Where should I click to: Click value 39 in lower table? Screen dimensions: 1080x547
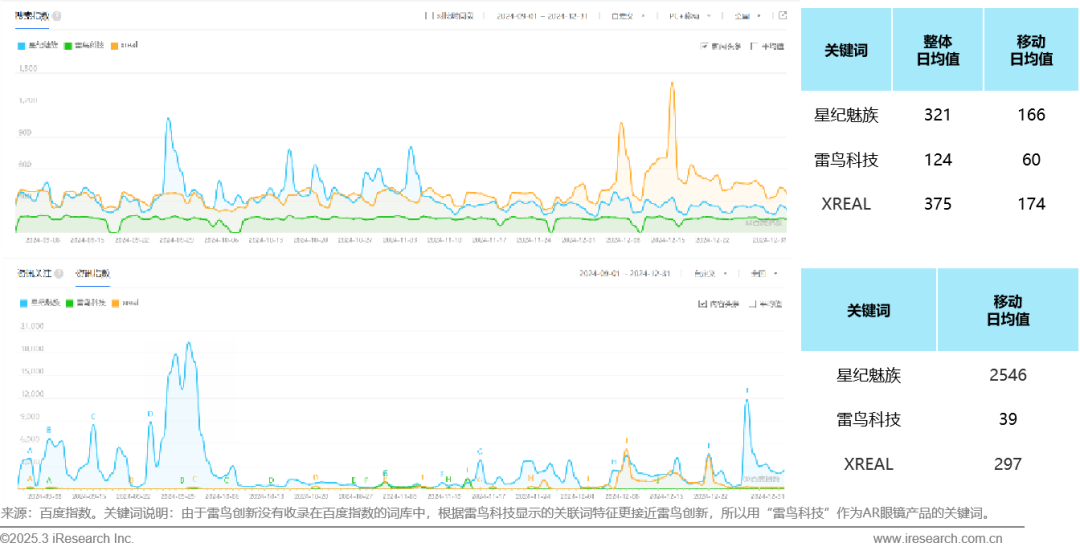point(1008,420)
